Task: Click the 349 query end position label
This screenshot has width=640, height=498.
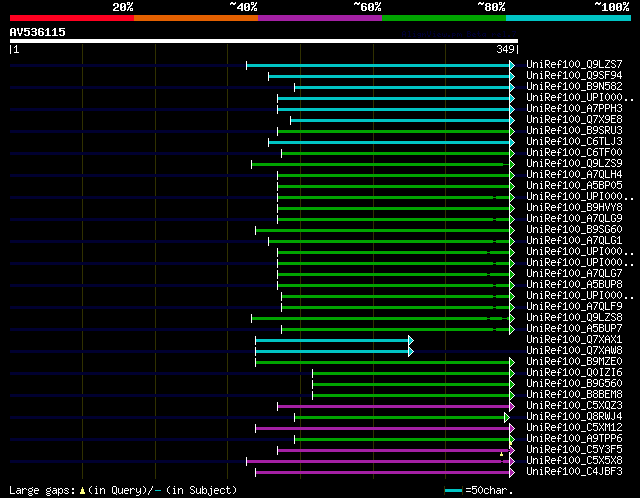Action: pyautogui.click(x=505, y=49)
